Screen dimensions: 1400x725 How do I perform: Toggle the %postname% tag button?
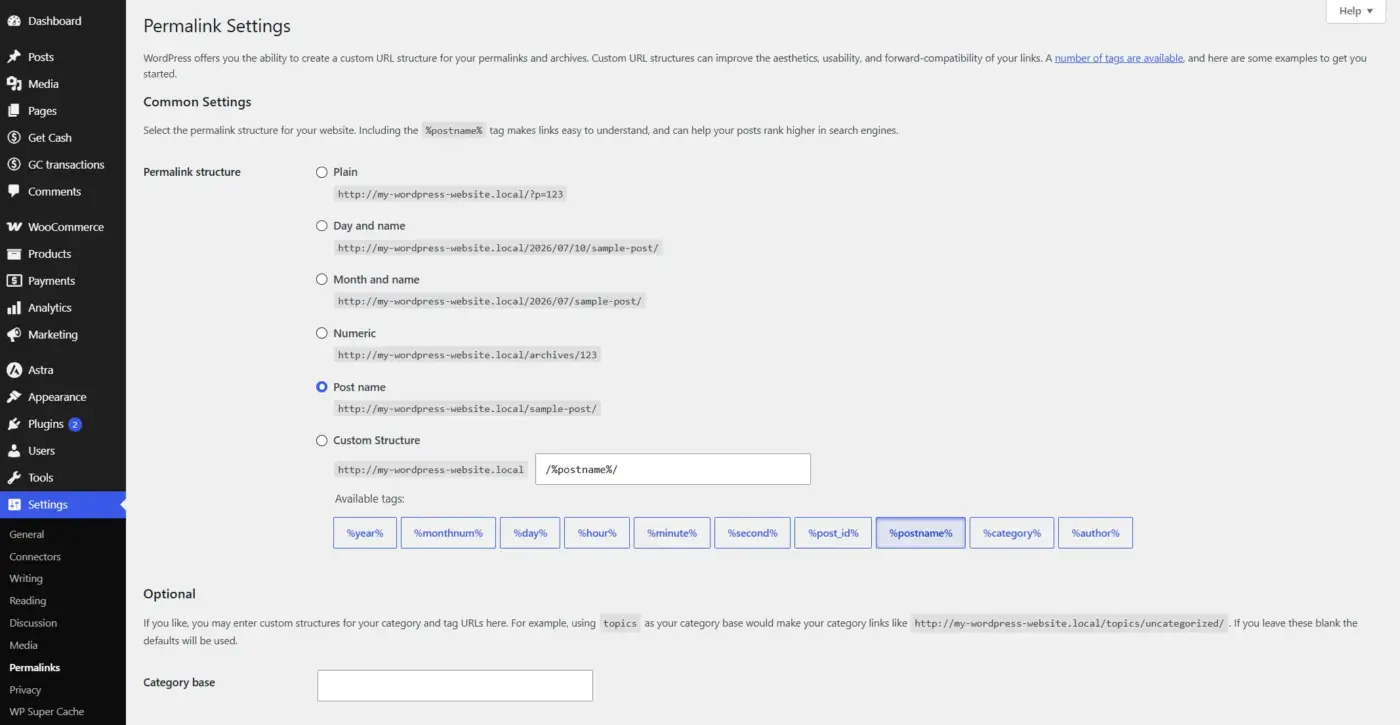pos(921,533)
